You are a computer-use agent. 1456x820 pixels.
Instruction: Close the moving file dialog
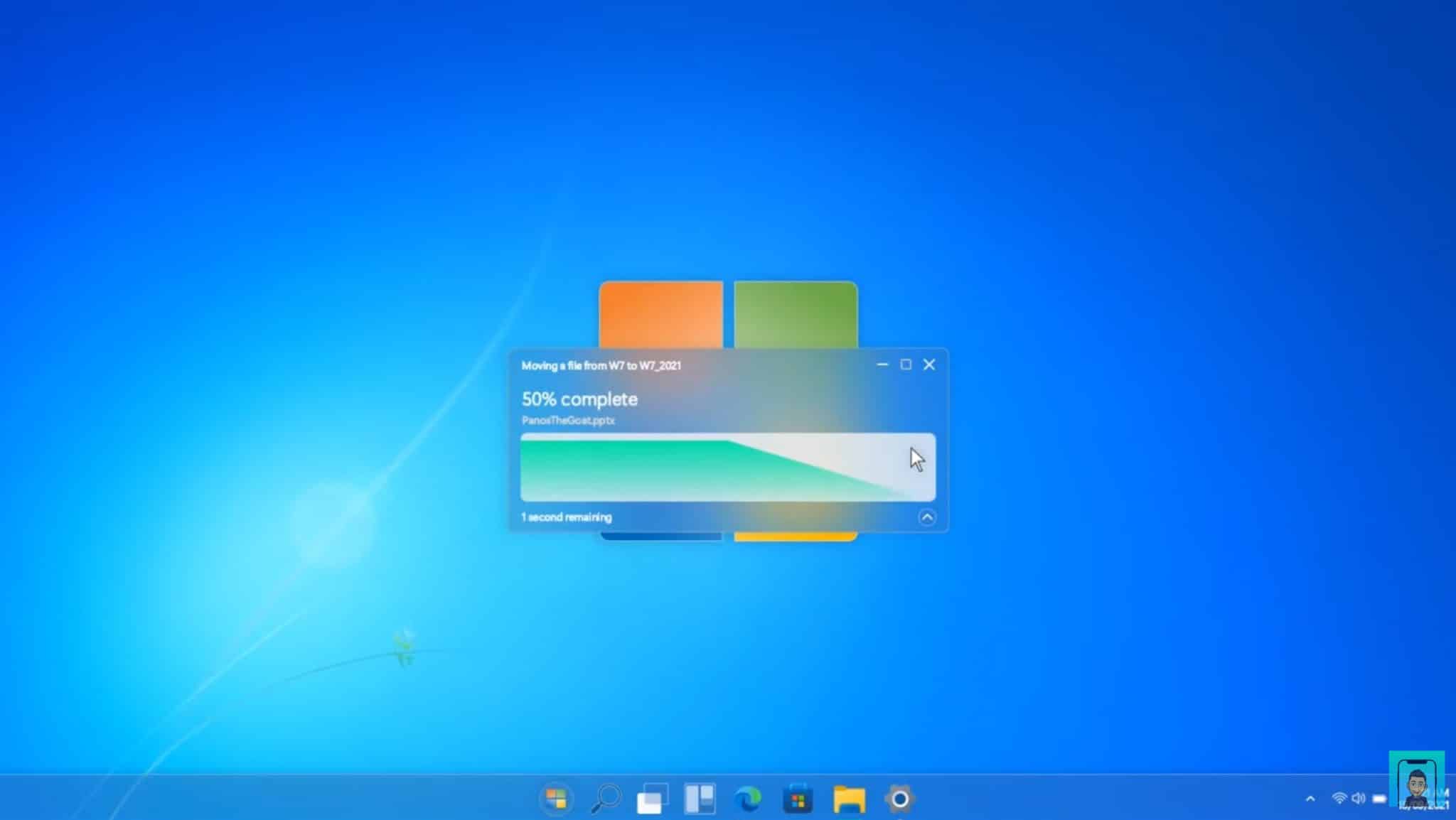pos(929,365)
